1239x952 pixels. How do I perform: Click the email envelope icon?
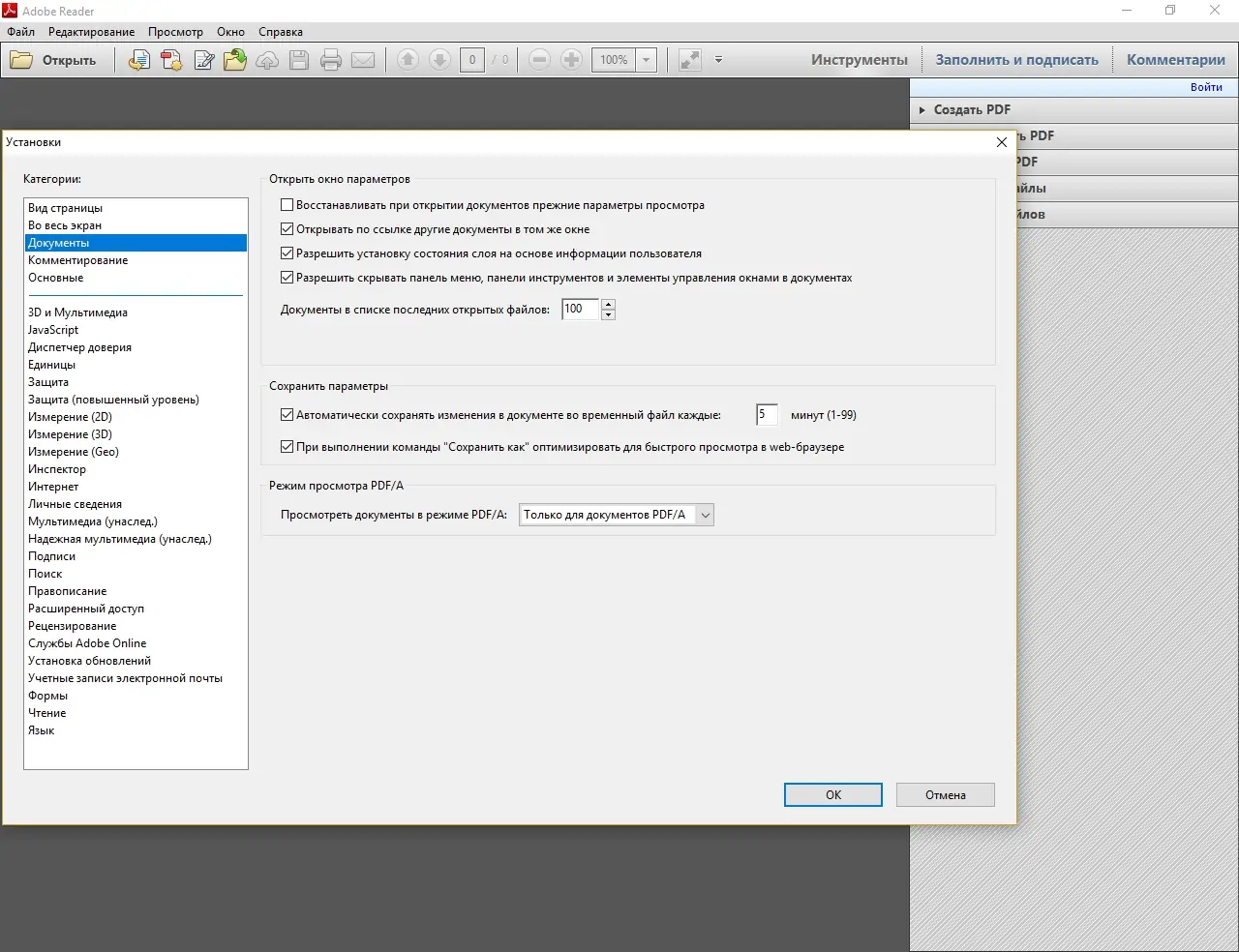(363, 60)
